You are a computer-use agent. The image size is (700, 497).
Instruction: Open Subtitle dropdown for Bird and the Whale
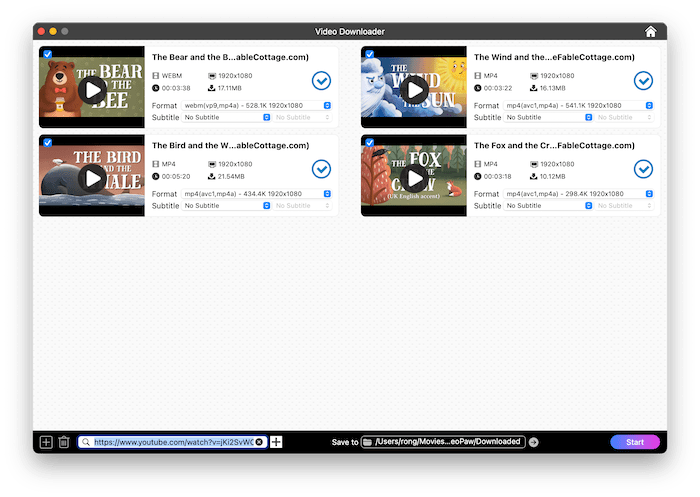tap(228, 205)
